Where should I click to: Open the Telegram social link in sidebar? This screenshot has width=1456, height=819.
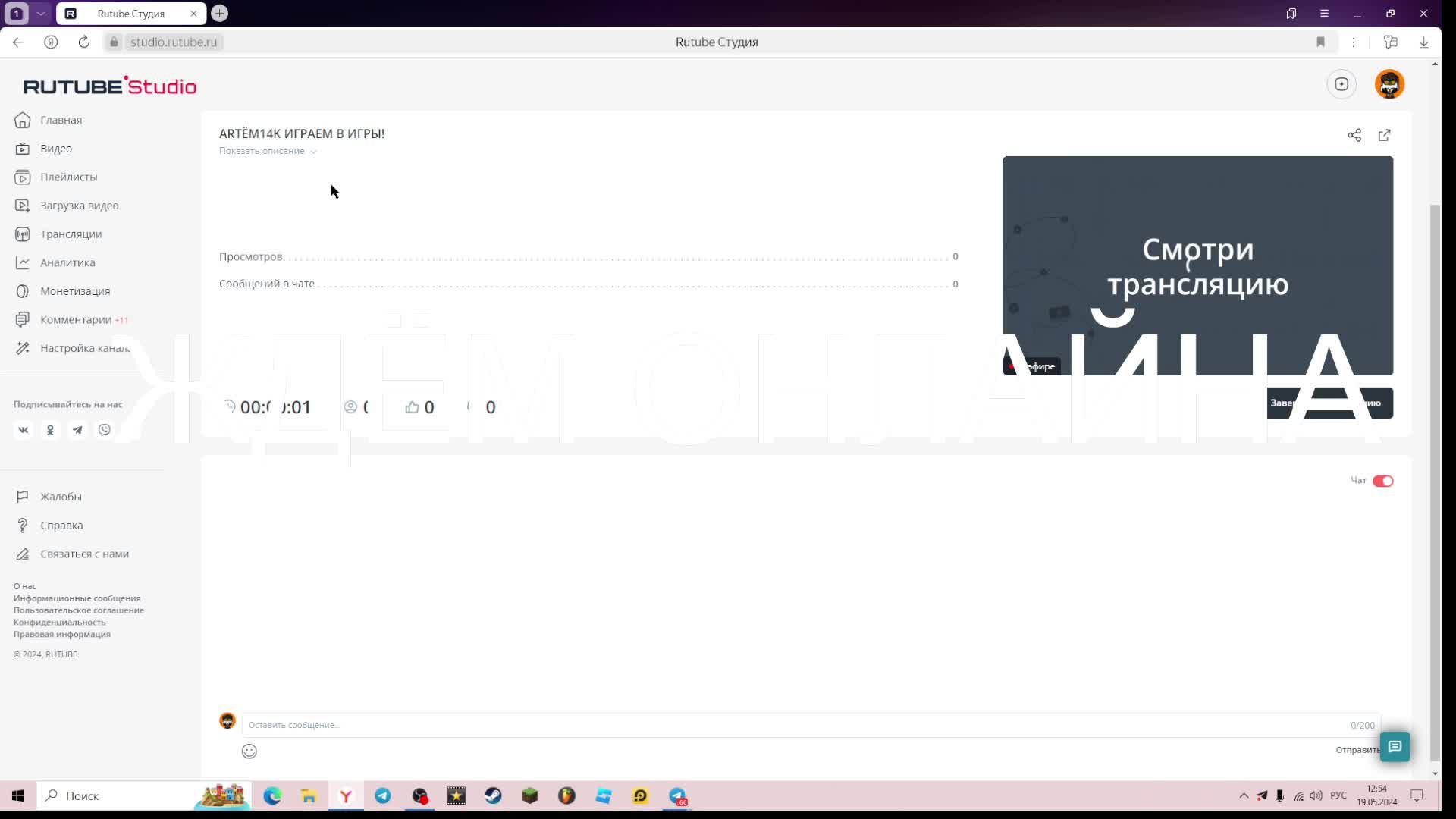tap(77, 430)
